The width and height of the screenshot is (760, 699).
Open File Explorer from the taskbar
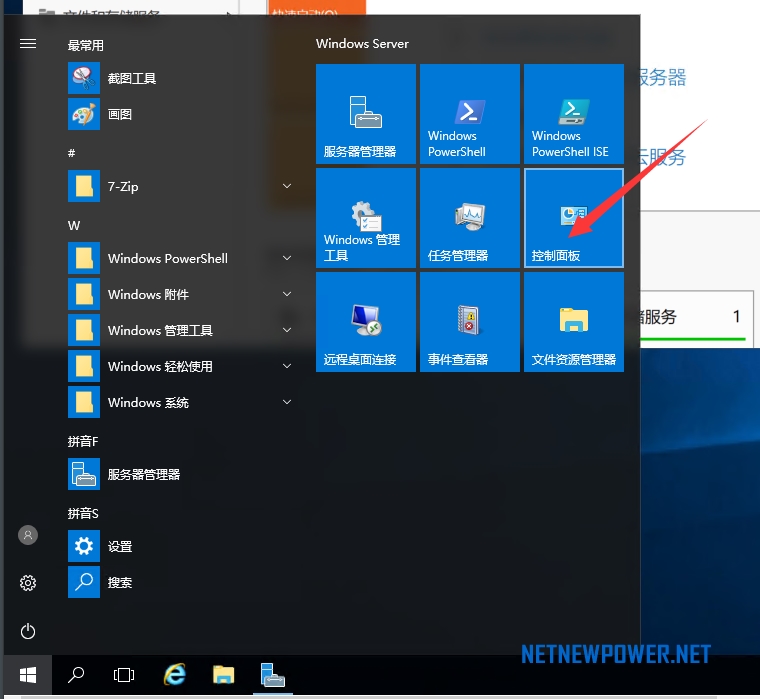point(223,675)
